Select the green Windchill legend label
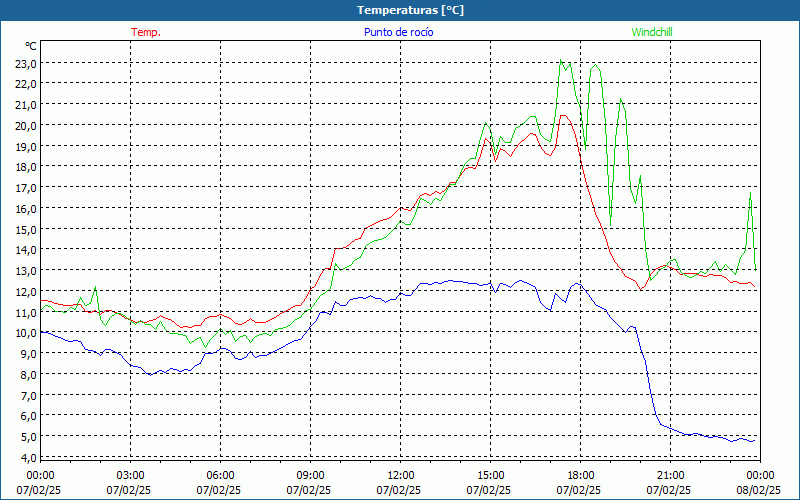Screen dimensions: 800x500 click(652, 32)
